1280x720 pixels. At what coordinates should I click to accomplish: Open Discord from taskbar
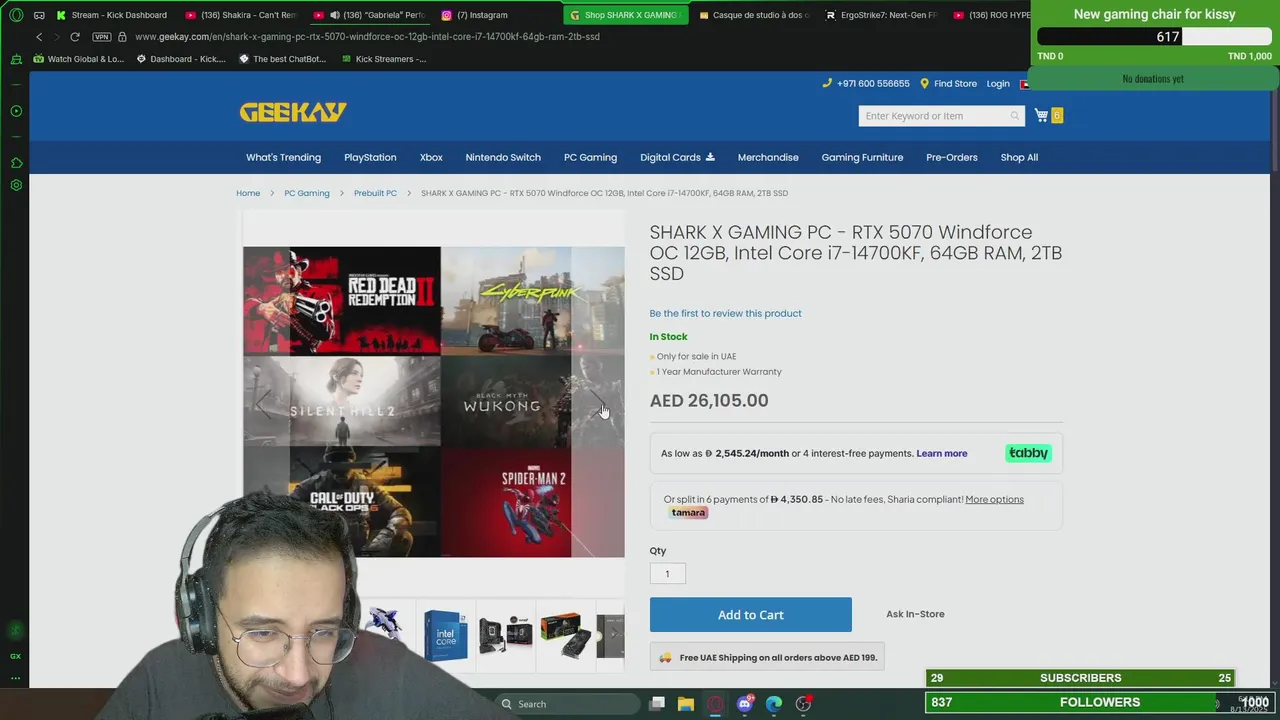(x=744, y=704)
